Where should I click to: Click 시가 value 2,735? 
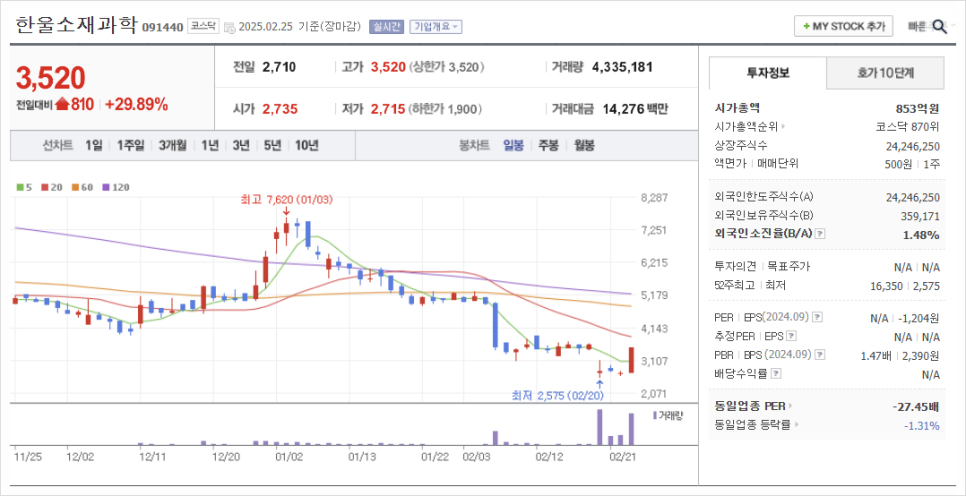point(280,110)
